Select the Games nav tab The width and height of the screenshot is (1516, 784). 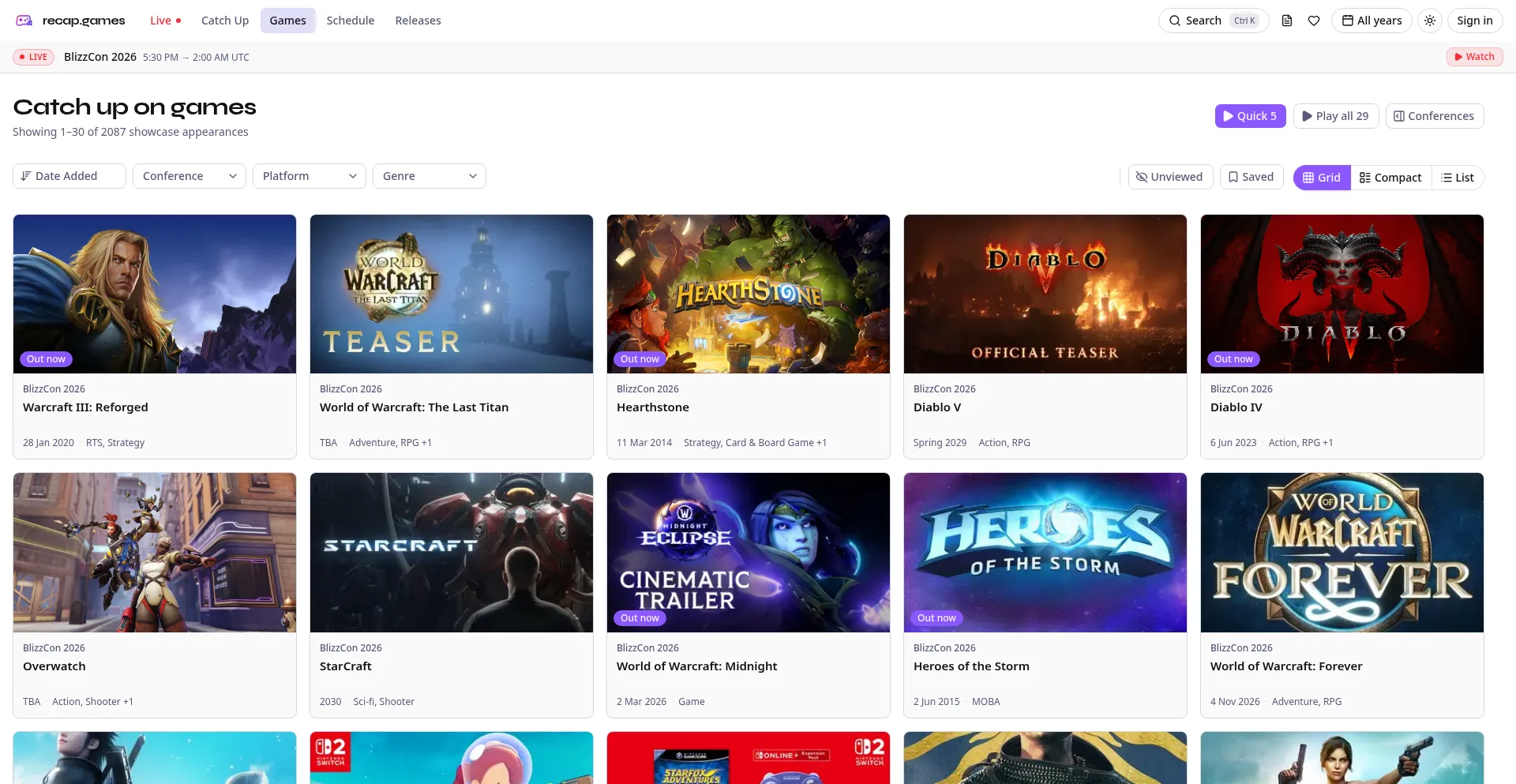287,21
